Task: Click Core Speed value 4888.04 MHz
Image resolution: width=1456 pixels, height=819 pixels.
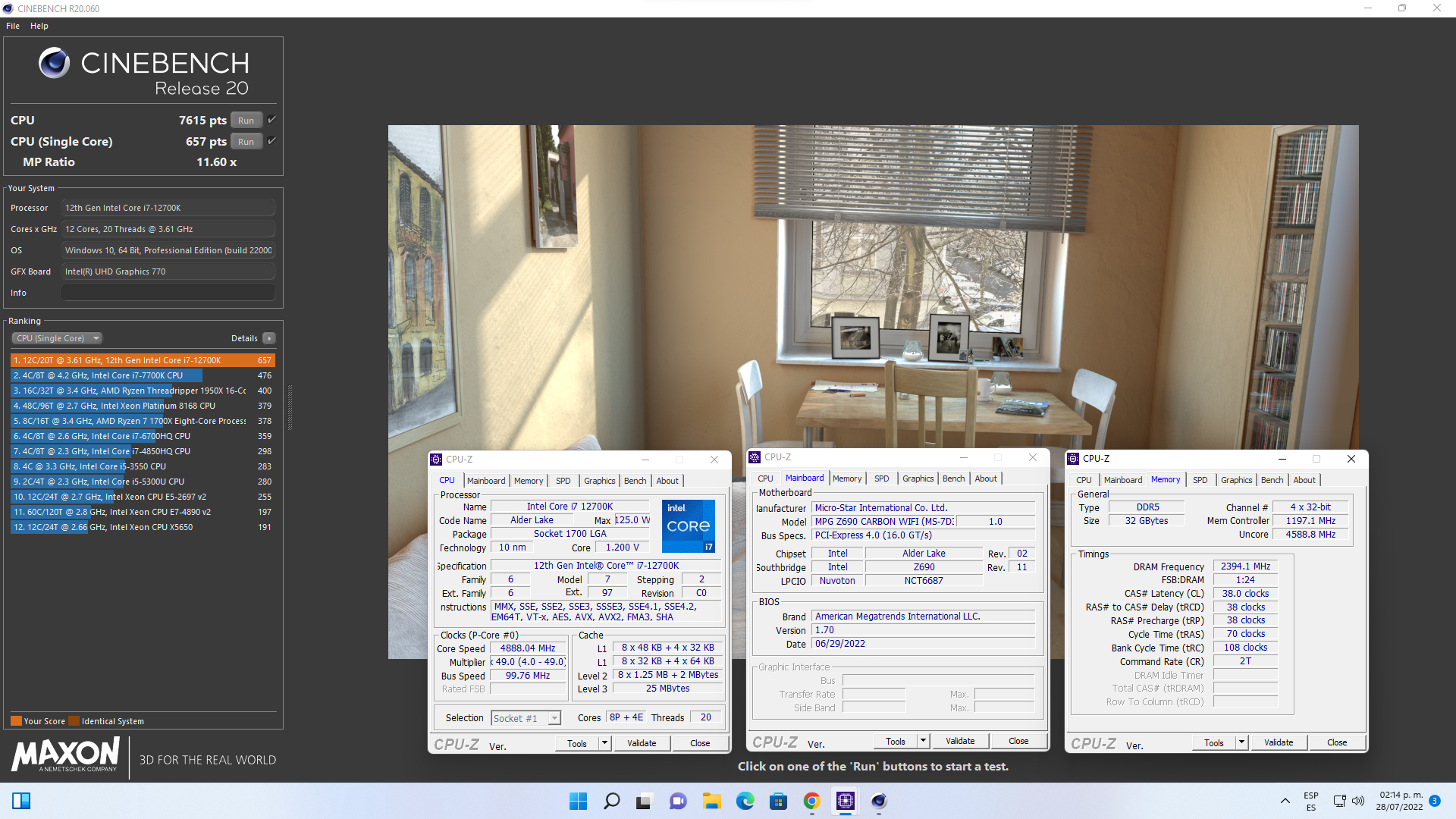Action: [528, 648]
